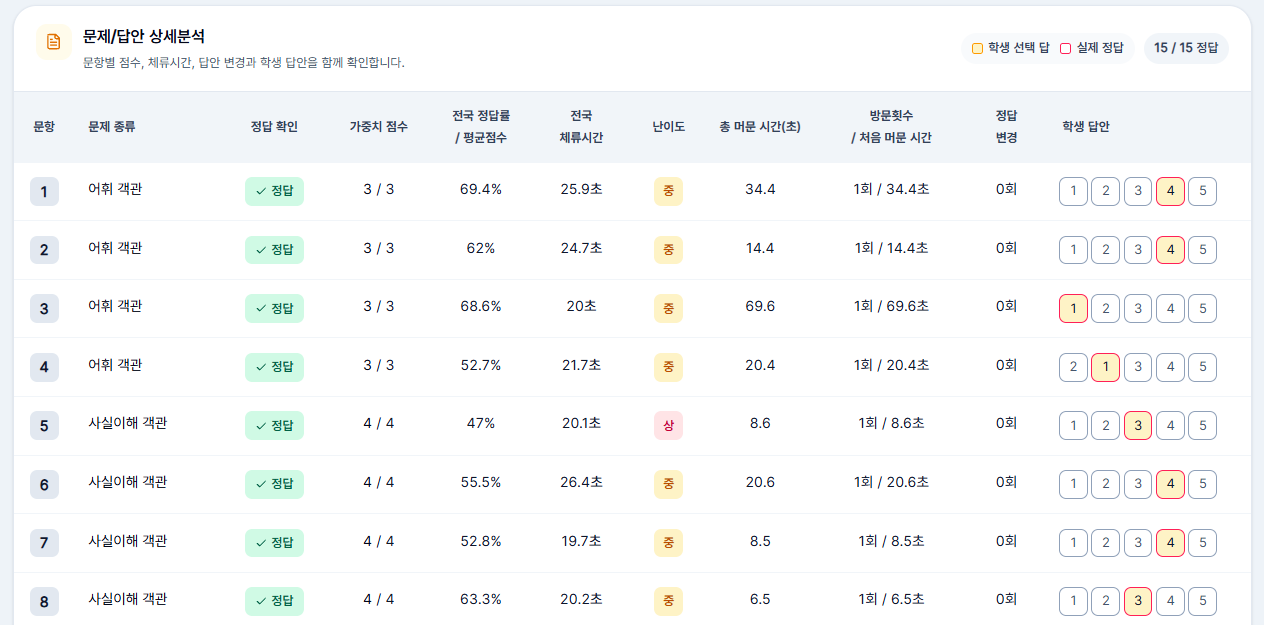
Task: Click the 중 difficulty tag in row 8
Action: pyautogui.click(x=668, y=601)
